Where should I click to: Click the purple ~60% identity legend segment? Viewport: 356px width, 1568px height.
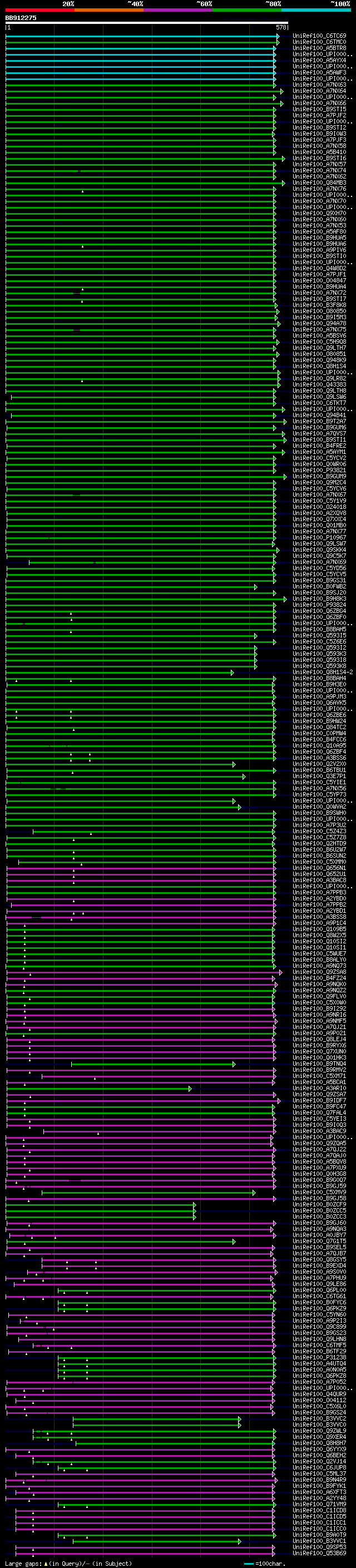[x=179, y=10]
